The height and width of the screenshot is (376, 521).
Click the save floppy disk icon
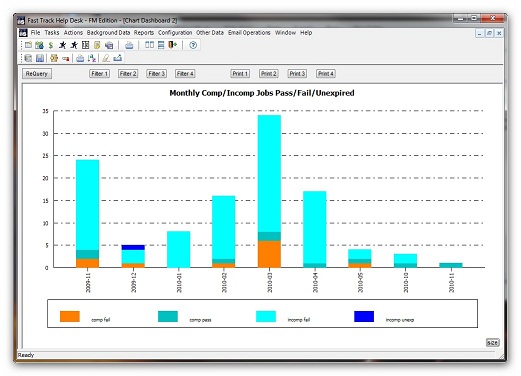click(x=40, y=58)
